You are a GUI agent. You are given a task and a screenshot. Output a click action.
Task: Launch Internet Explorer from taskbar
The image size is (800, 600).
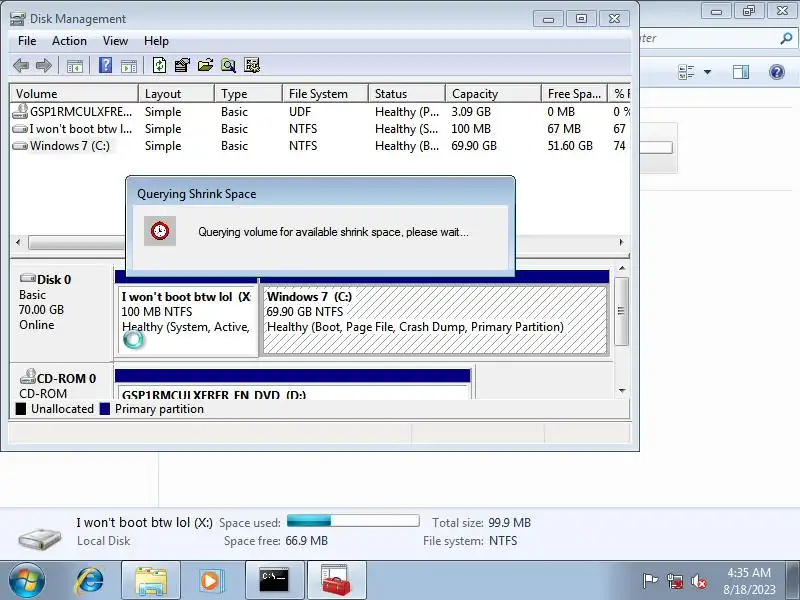90,581
